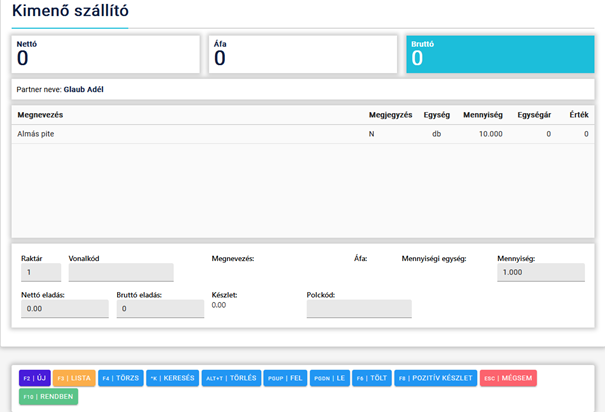
Task: Click the Raktár input field
Action: pyautogui.click(x=40, y=272)
